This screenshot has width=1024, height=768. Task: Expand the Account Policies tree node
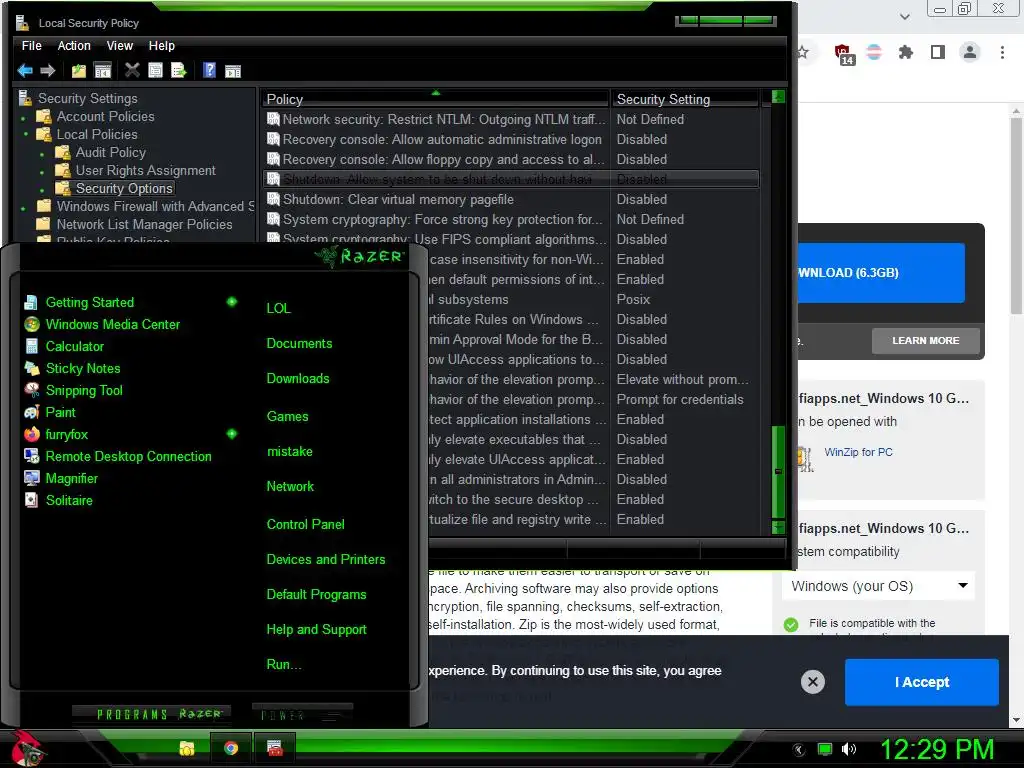pos(24,118)
